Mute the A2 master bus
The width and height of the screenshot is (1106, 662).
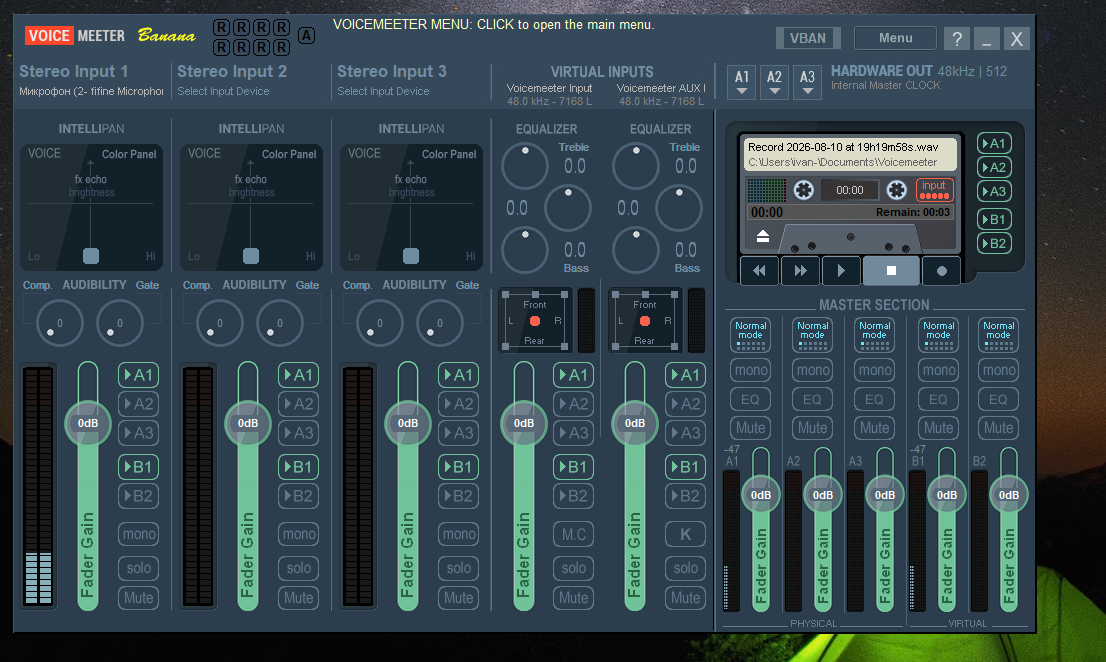click(x=813, y=427)
